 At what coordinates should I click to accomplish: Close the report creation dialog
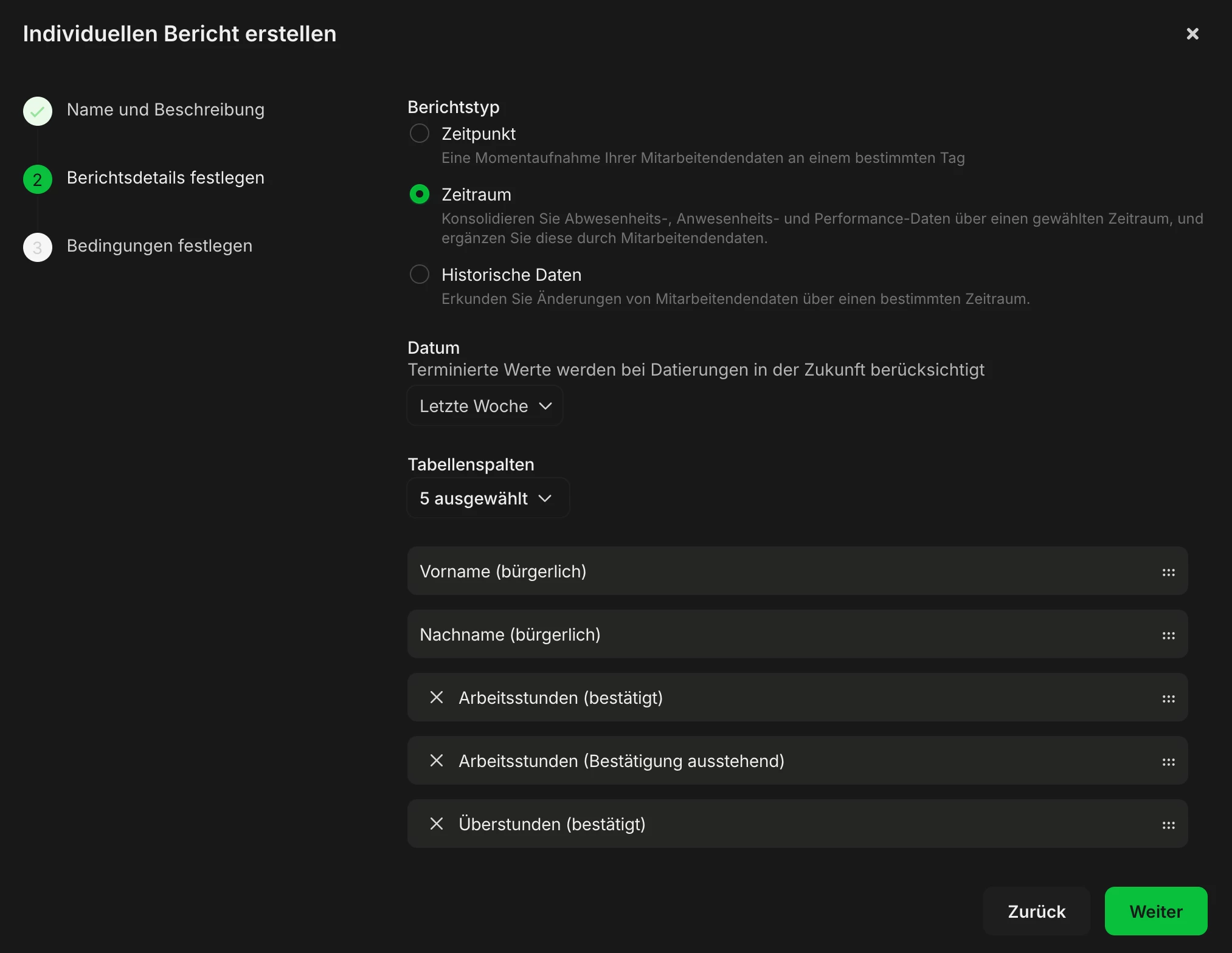pyautogui.click(x=1192, y=33)
